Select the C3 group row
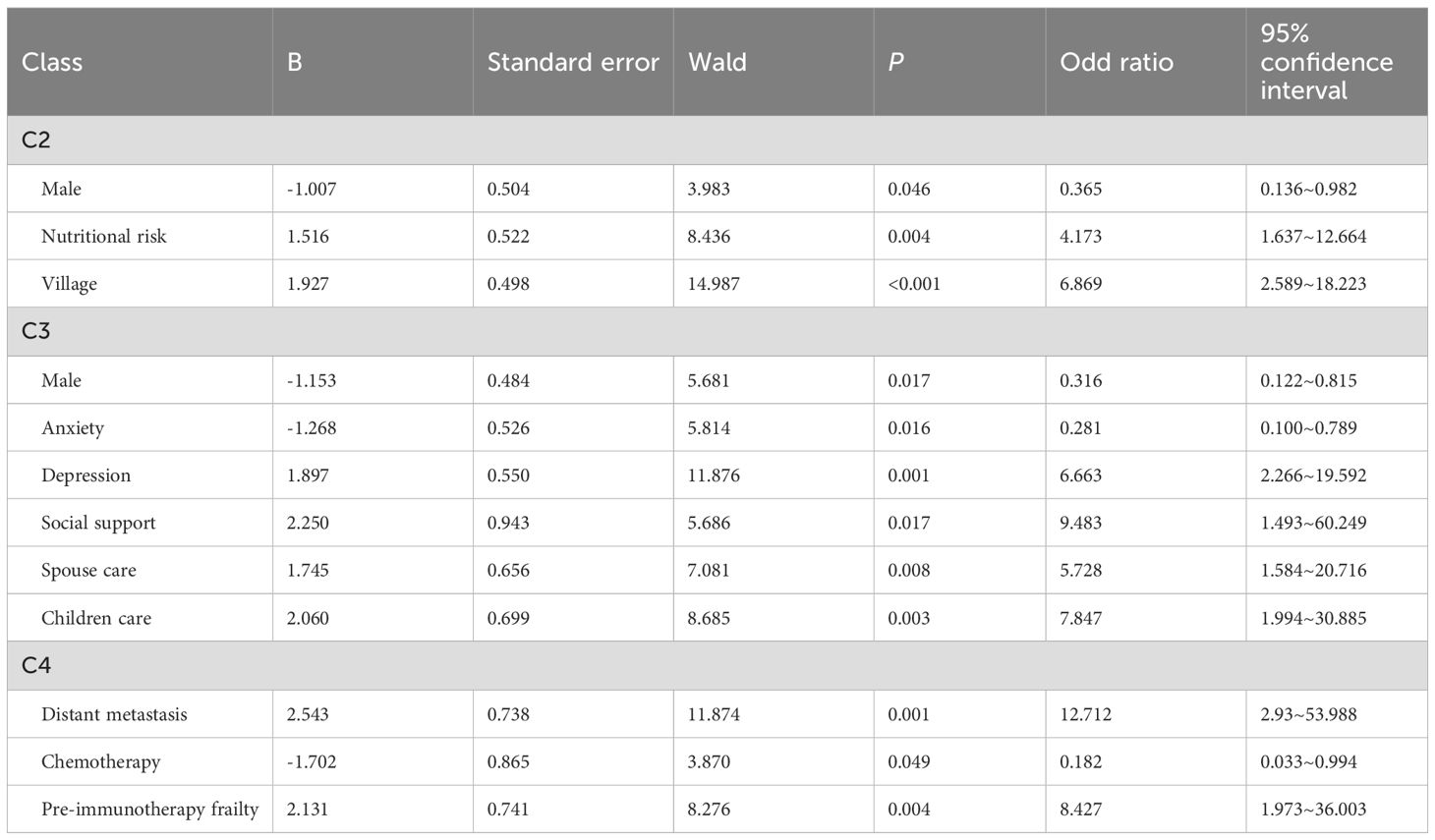The image size is (1435, 840). pos(36,331)
